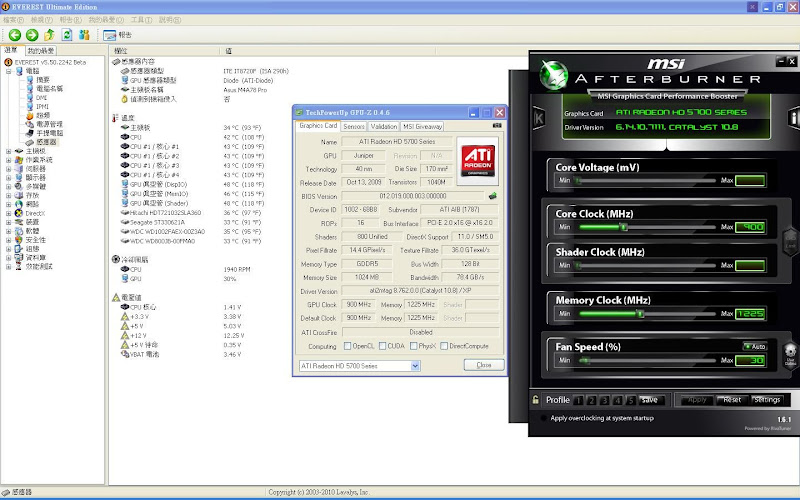Image resolution: width=800 pixels, height=500 pixels.
Task: Click the GPU-Z camera screenshot icon
Action: pyautogui.click(x=497, y=126)
